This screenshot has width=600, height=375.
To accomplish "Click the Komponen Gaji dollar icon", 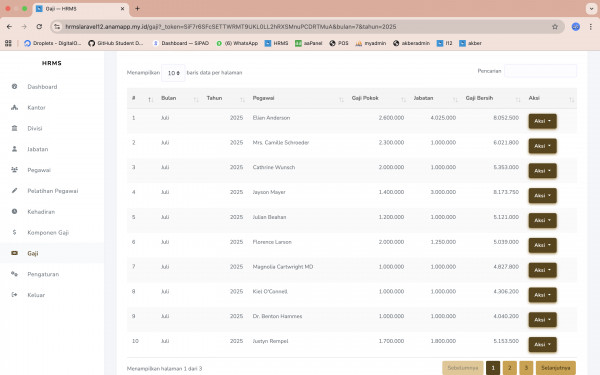I will [x=15, y=232].
